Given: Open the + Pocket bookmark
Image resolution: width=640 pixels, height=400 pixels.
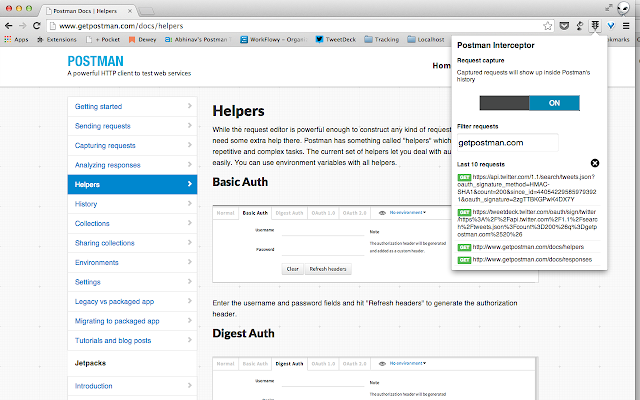Looking at the screenshot, I should pos(103,40).
